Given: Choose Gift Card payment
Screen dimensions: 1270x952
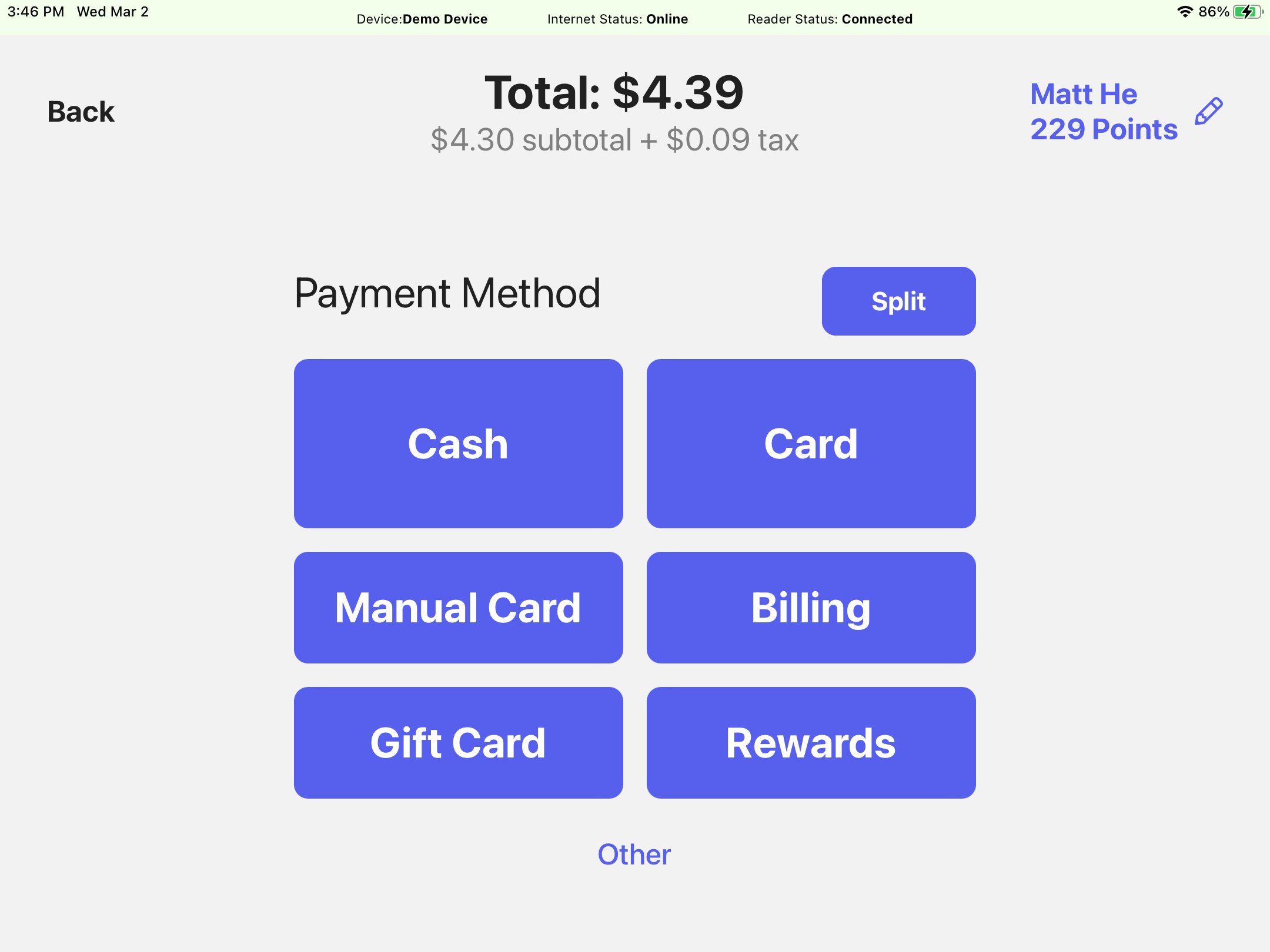Looking at the screenshot, I should tap(458, 743).
